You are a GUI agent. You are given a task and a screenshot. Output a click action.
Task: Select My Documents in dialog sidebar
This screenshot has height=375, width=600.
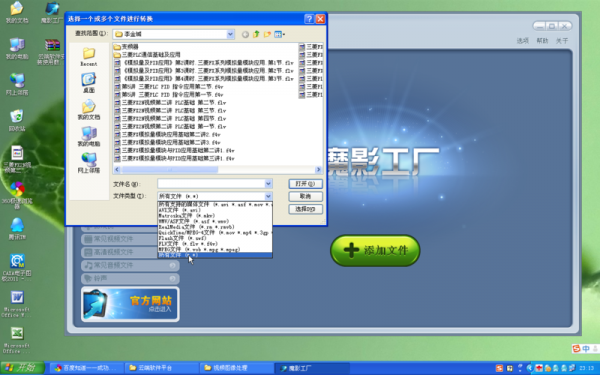pos(89,110)
